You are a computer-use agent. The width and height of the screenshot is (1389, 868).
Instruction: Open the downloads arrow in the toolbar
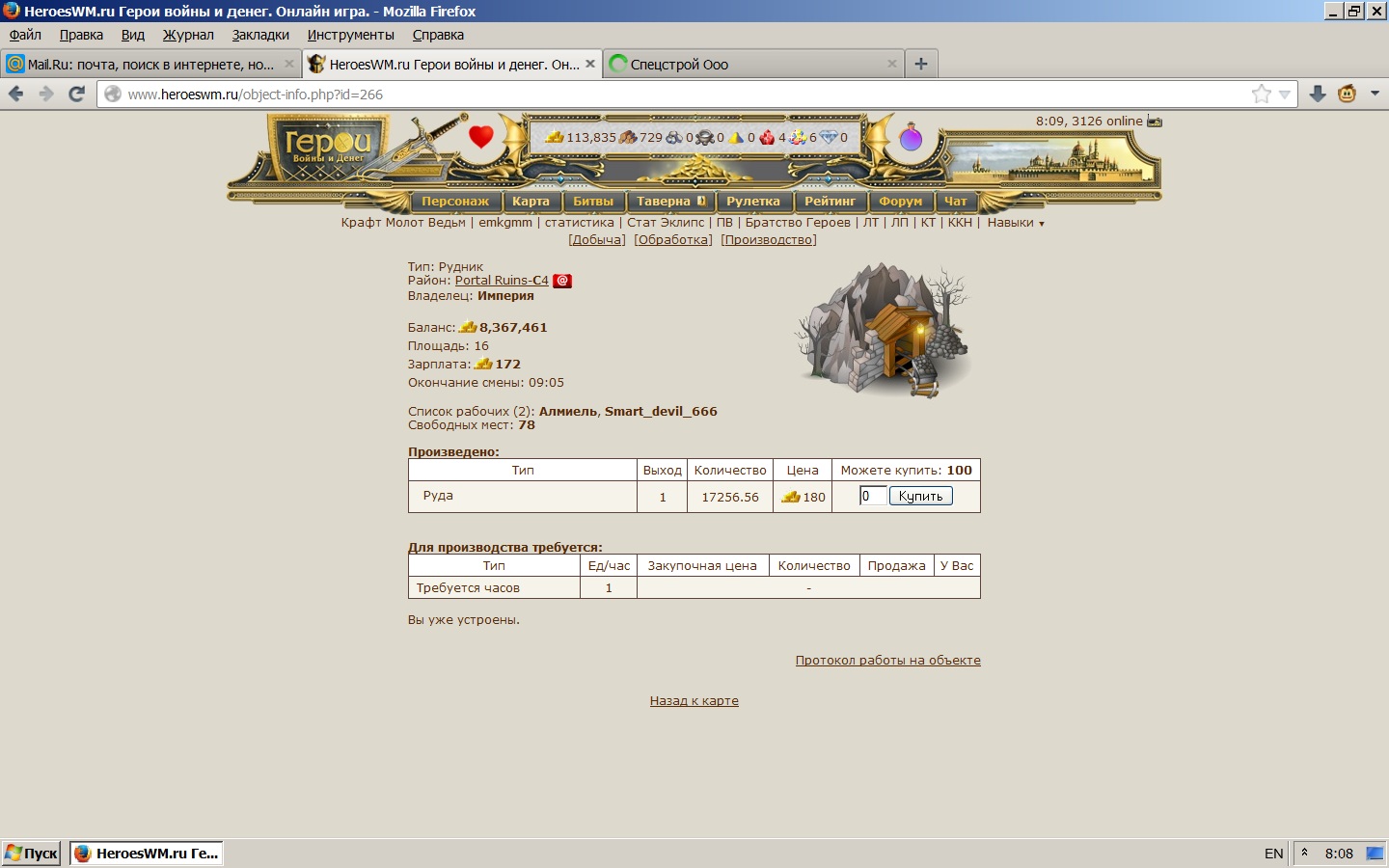[1318, 94]
